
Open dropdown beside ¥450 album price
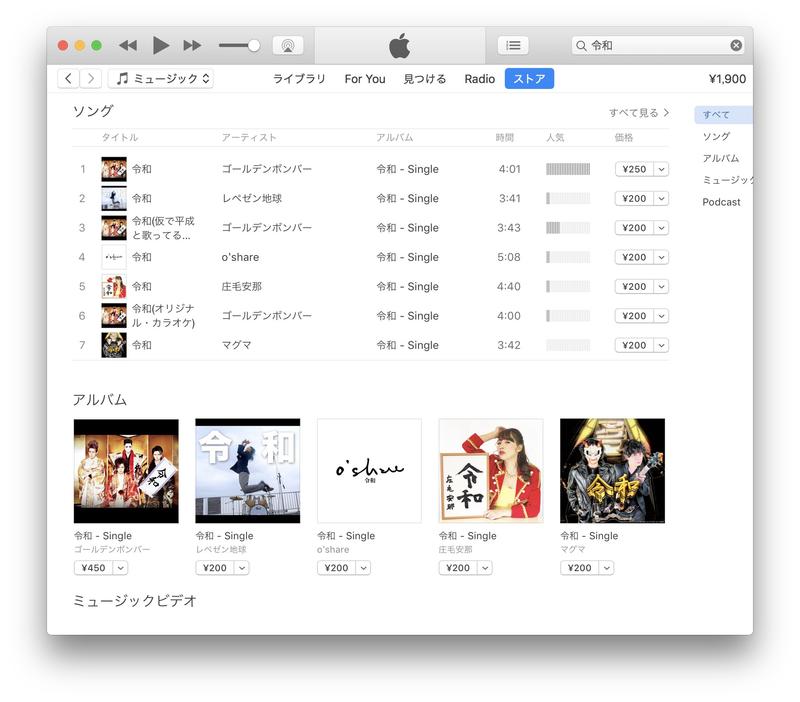point(120,568)
